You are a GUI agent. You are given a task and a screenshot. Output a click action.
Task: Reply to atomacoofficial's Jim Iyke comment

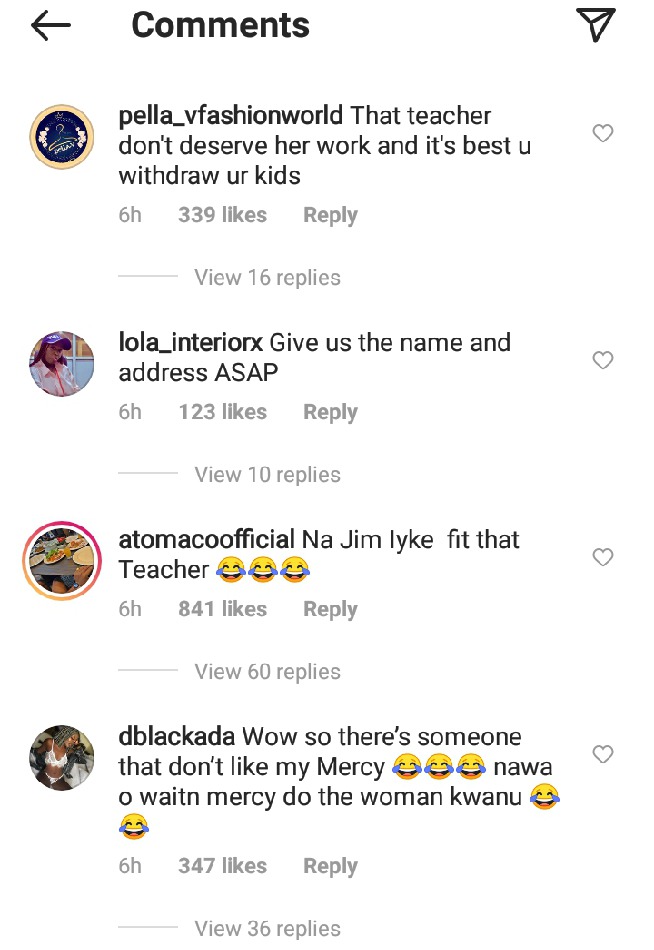click(330, 609)
